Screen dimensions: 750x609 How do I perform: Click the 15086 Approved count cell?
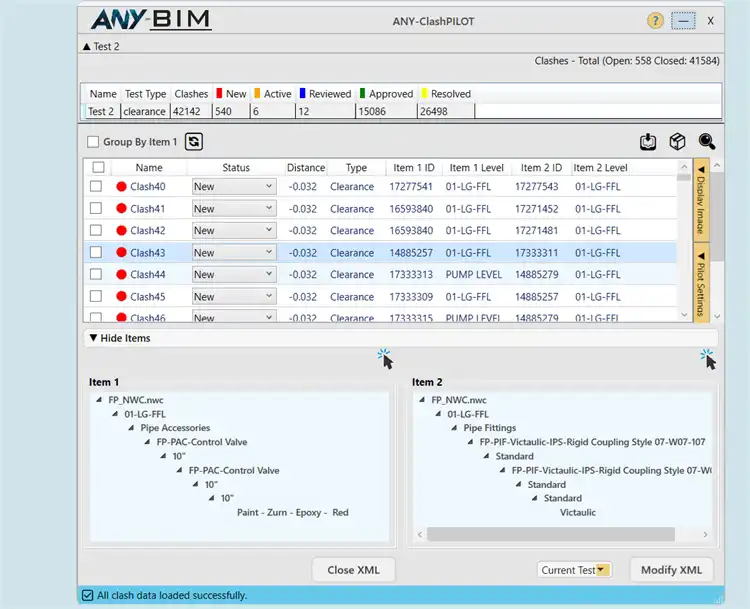click(386, 111)
